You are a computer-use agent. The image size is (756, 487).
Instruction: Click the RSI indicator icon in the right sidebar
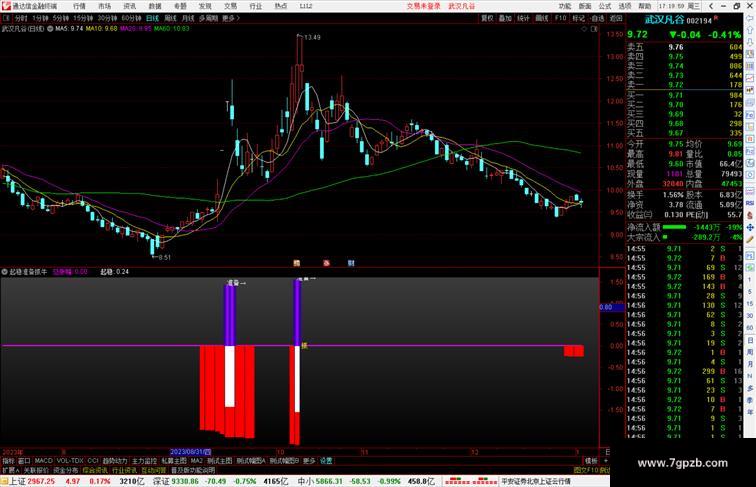pos(750,203)
